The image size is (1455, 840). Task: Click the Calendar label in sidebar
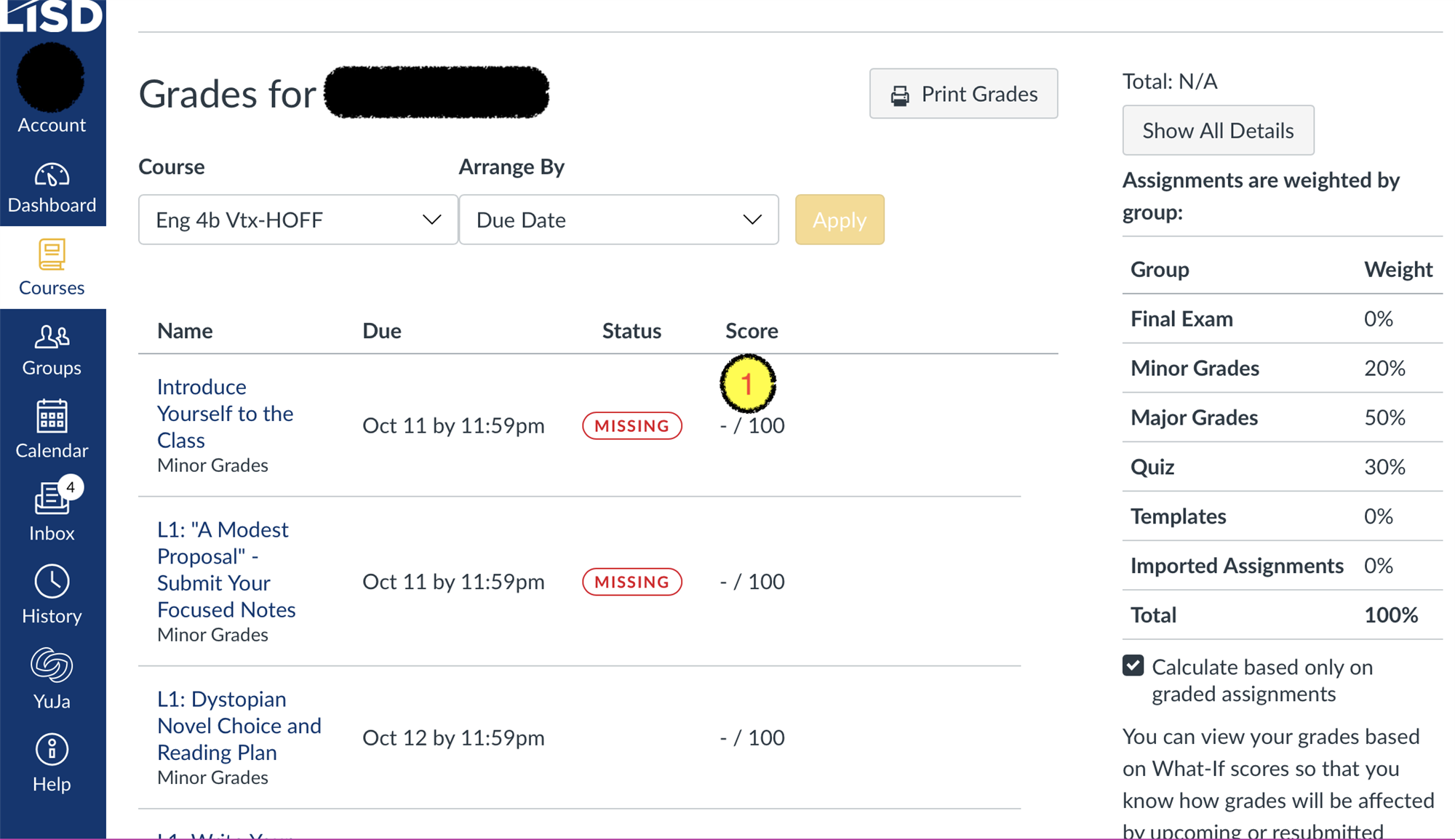[x=52, y=450]
